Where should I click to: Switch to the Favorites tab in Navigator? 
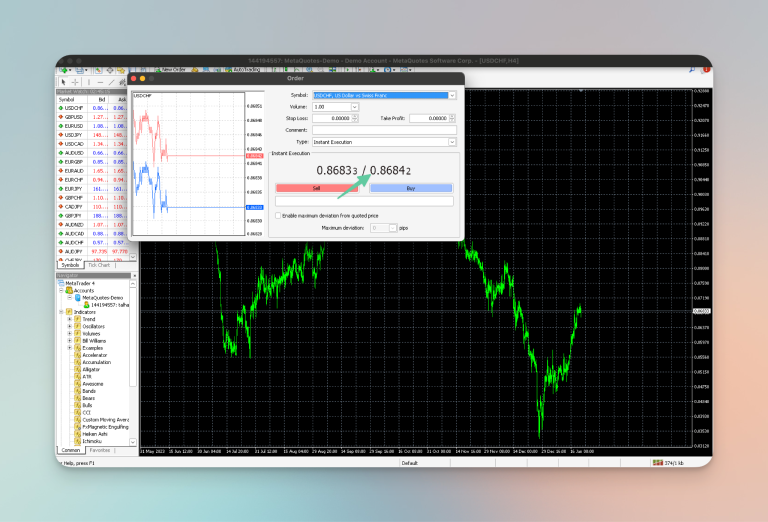point(99,450)
